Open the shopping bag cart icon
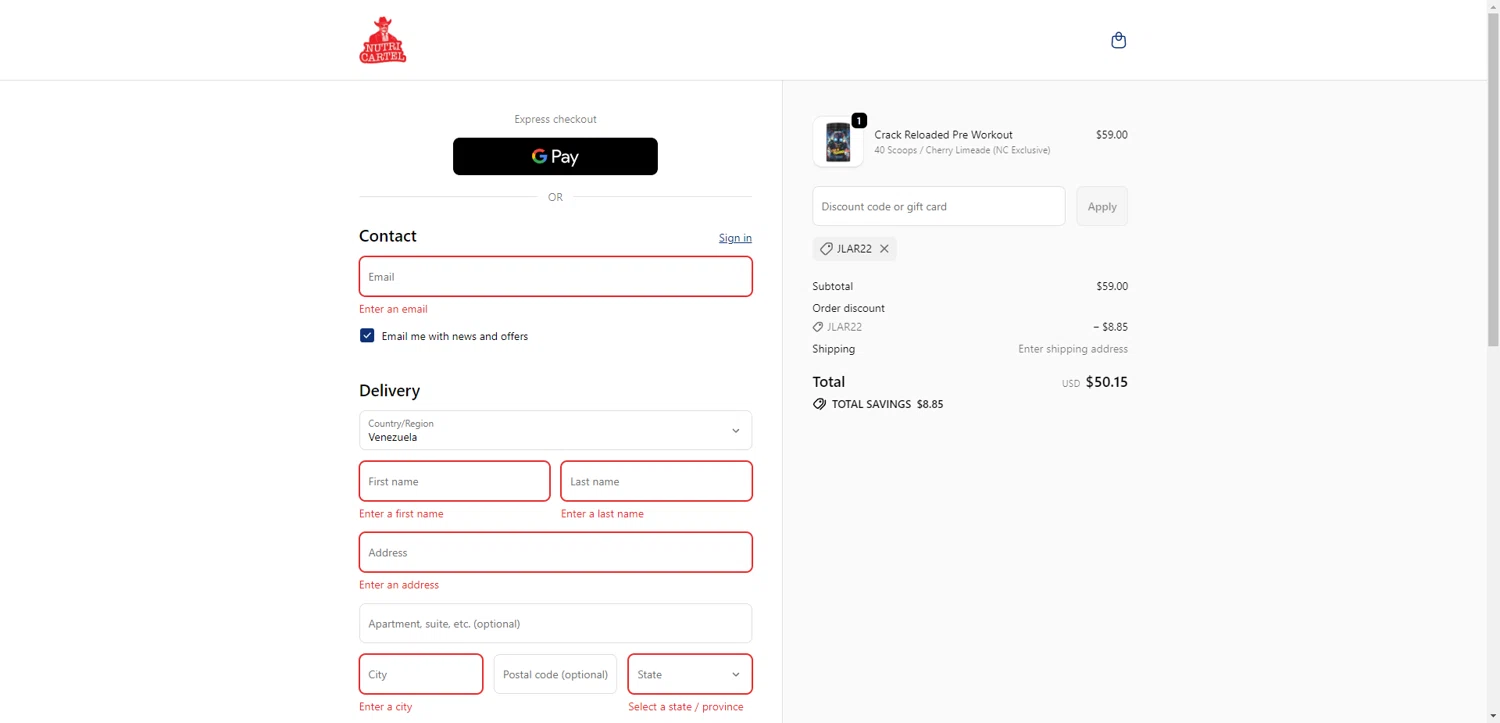 pyautogui.click(x=1119, y=40)
